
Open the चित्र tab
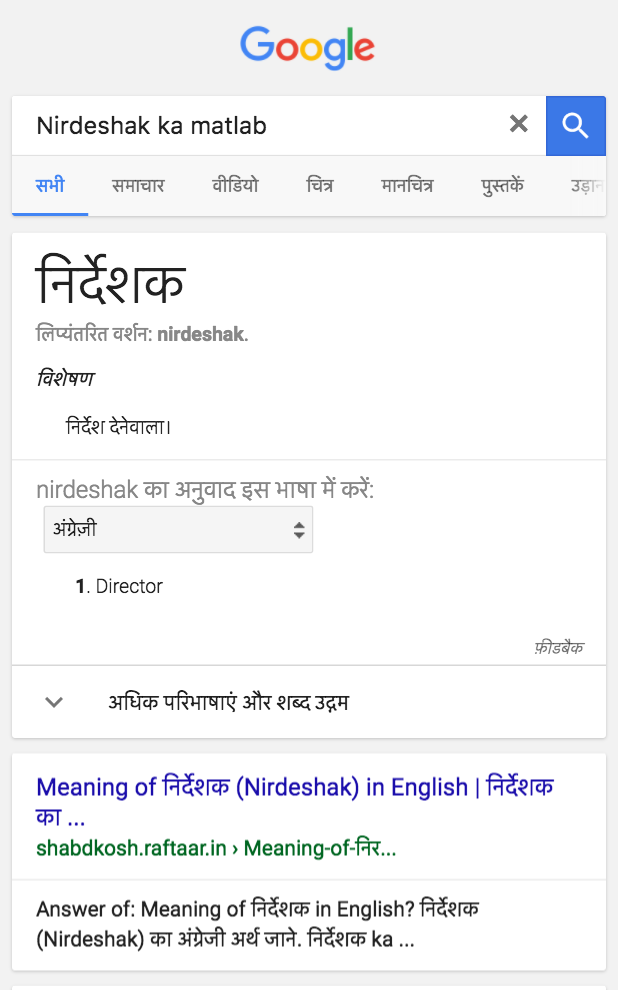[319, 186]
